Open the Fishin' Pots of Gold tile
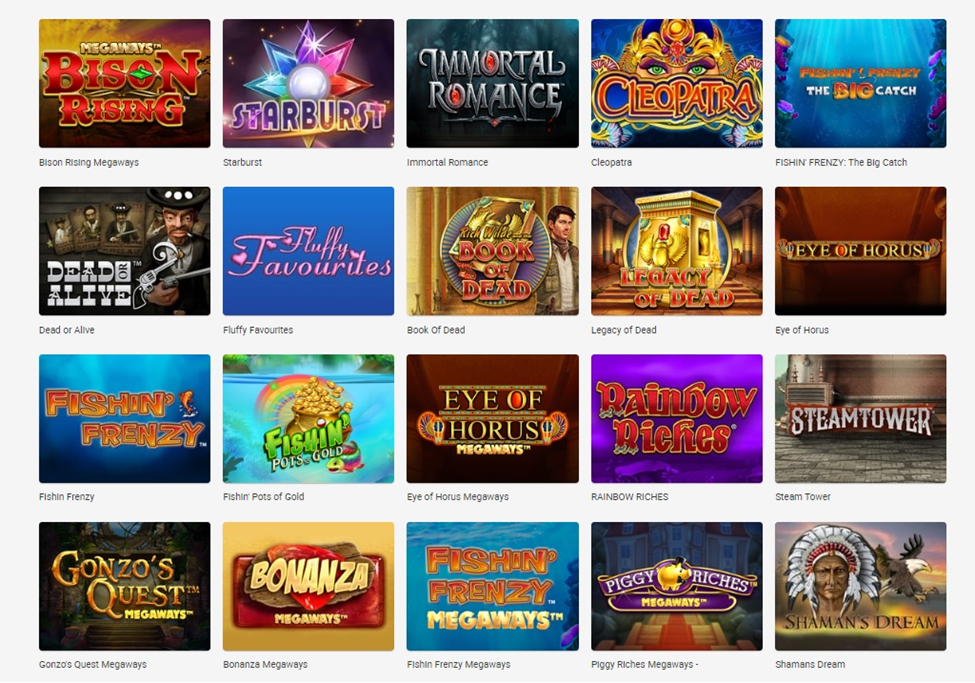This screenshot has width=975, height=683. (x=308, y=419)
